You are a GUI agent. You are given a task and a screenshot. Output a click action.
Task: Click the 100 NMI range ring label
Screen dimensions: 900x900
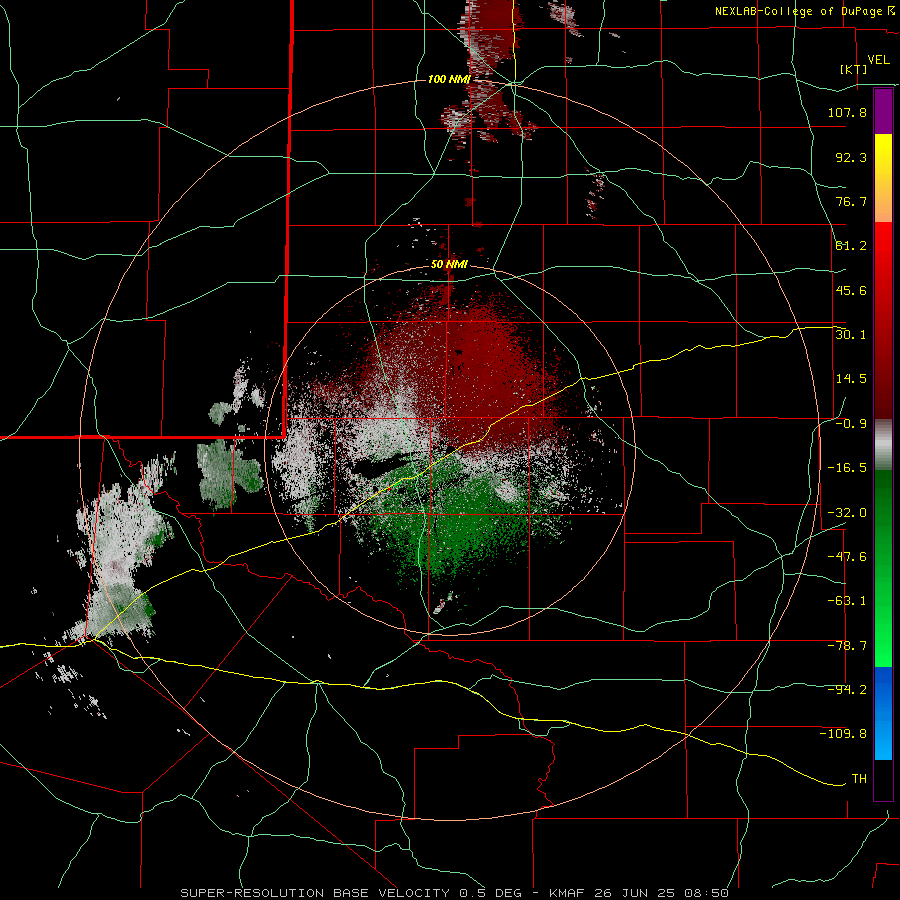pyautogui.click(x=449, y=79)
